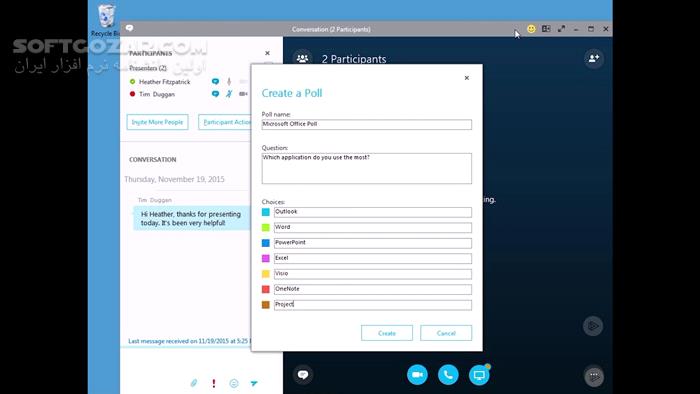
Task: Click the Word choice field
Action: pyautogui.click(x=373, y=227)
